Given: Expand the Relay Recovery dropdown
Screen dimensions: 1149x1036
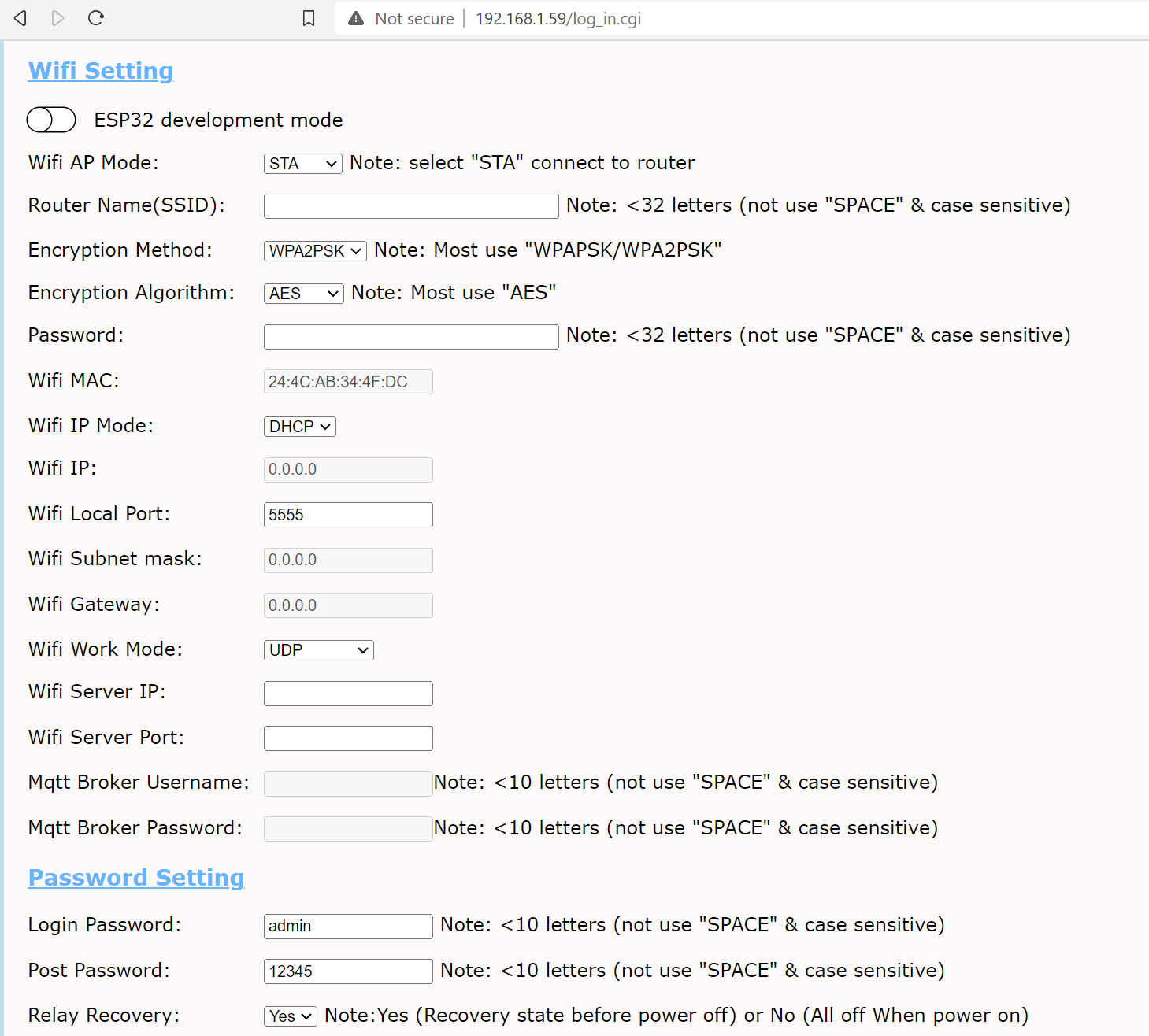Looking at the screenshot, I should coord(290,1016).
